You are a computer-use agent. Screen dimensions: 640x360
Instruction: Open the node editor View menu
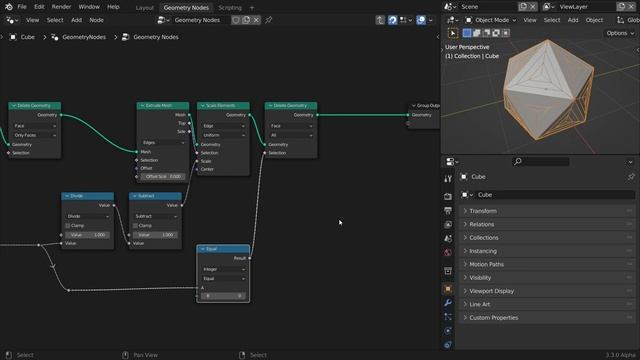[x=32, y=20]
